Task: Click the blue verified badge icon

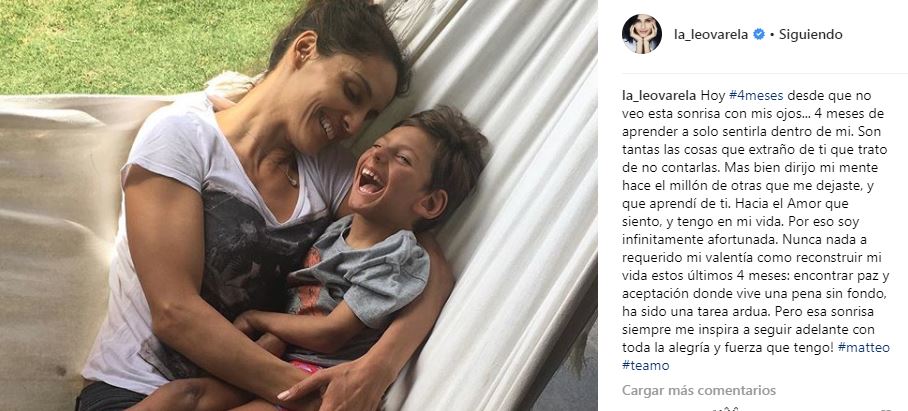Action: (x=759, y=35)
